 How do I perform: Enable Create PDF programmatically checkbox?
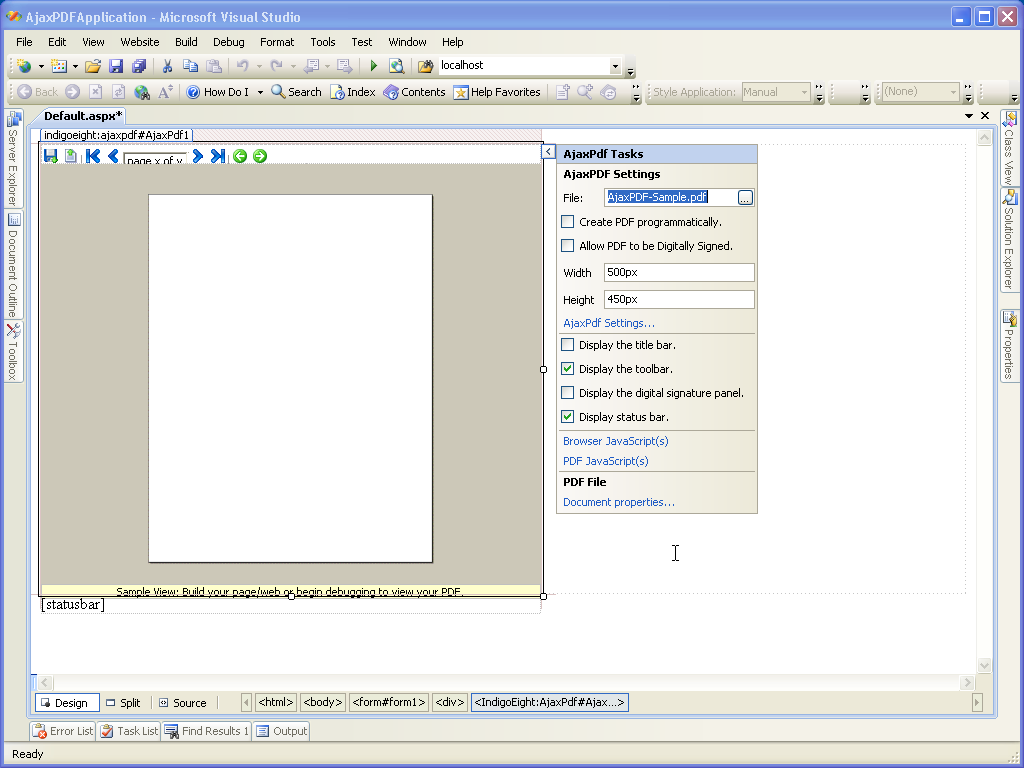[568, 222]
